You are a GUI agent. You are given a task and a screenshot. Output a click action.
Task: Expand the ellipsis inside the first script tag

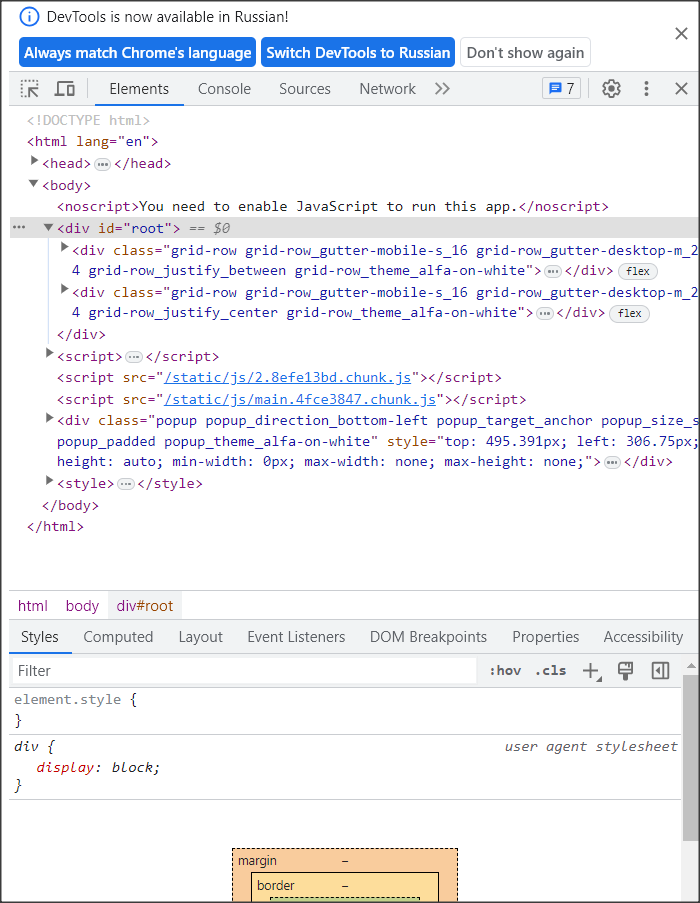(134, 357)
